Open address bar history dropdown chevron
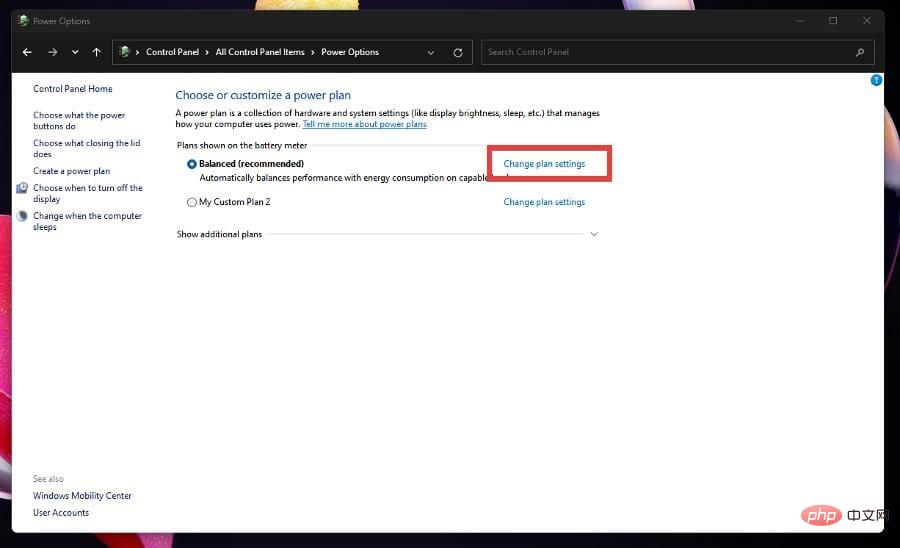Screen dimensions: 900x548 (430, 53)
